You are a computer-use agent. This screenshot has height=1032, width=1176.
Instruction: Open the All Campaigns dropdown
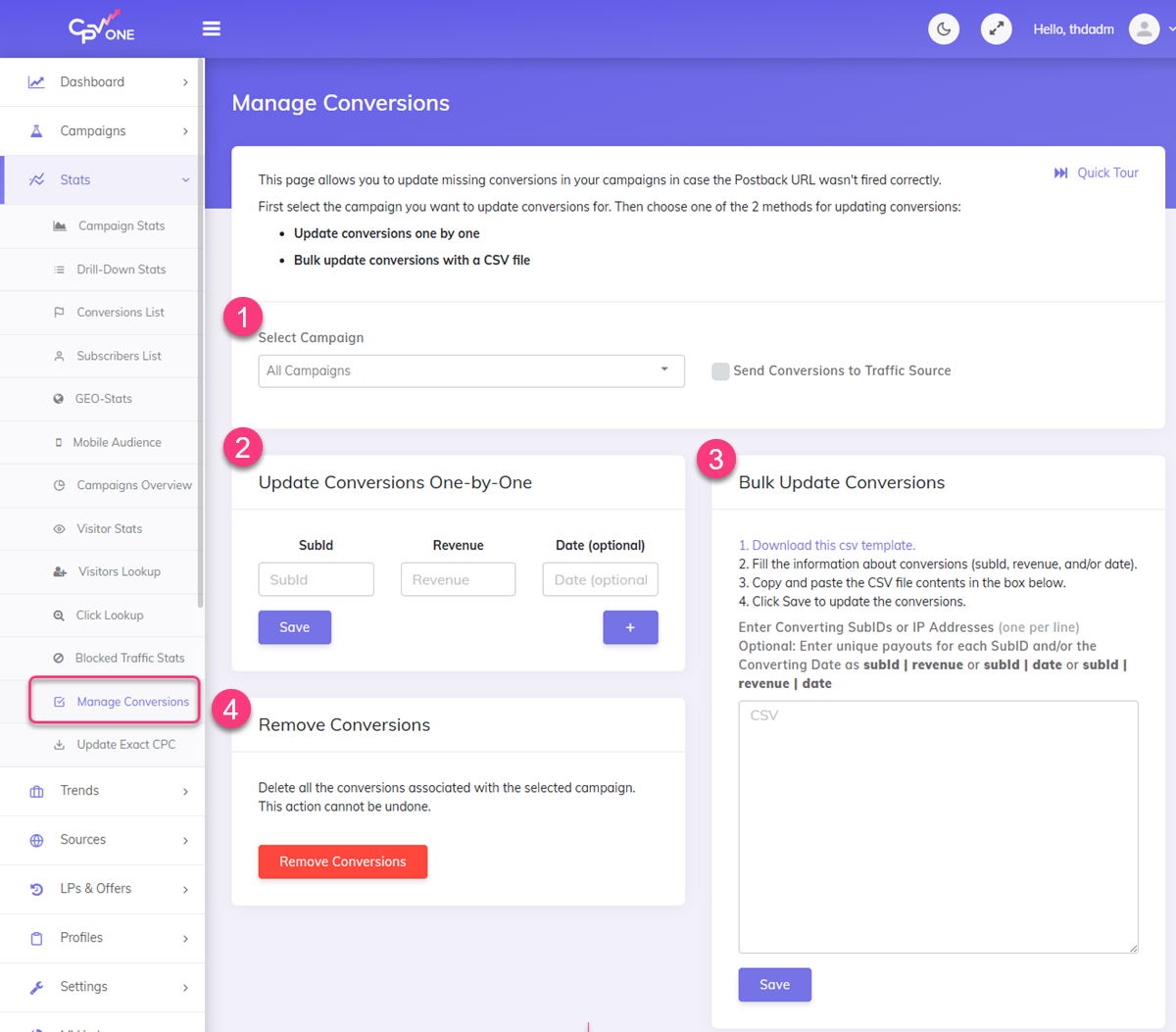click(x=470, y=370)
